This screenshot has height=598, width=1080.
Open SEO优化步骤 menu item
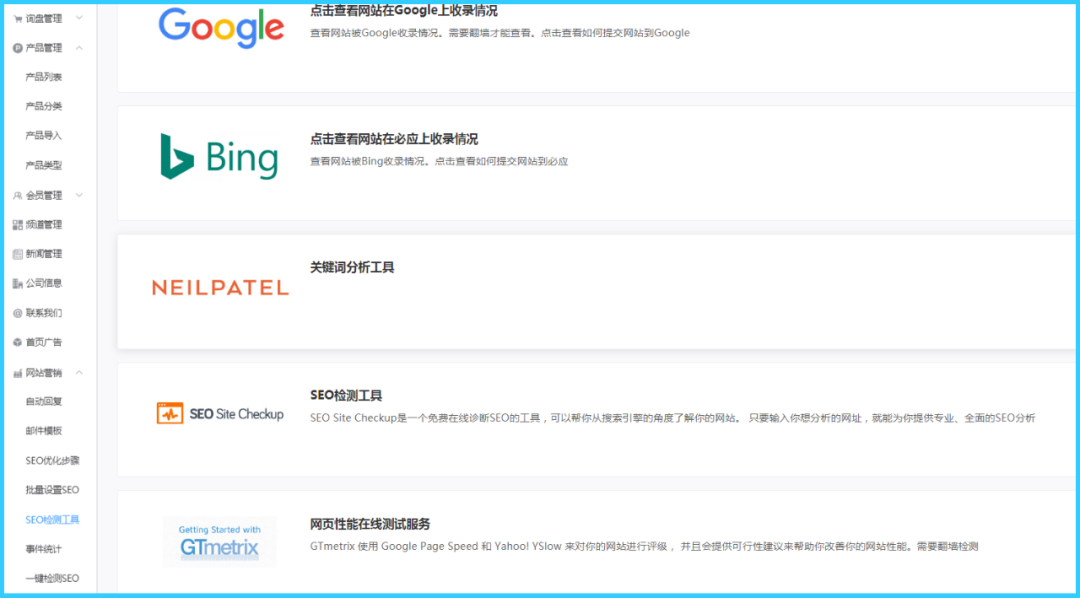[x=52, y=460]
